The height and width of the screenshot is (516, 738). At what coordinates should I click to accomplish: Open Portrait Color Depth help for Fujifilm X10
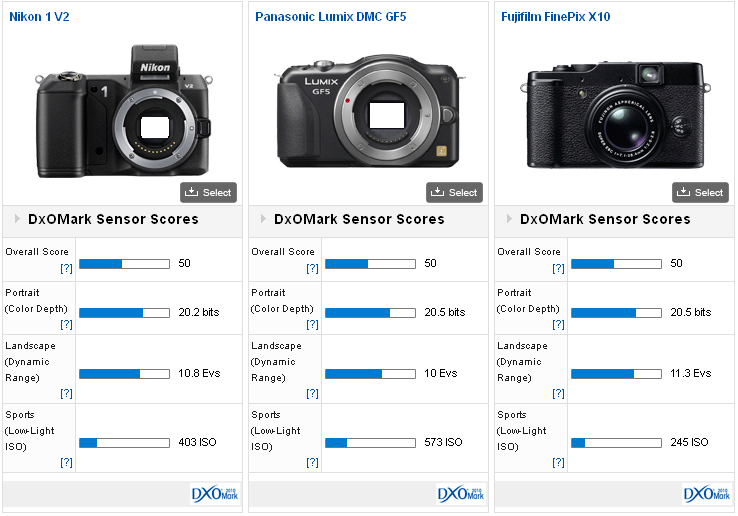[558, 324]
